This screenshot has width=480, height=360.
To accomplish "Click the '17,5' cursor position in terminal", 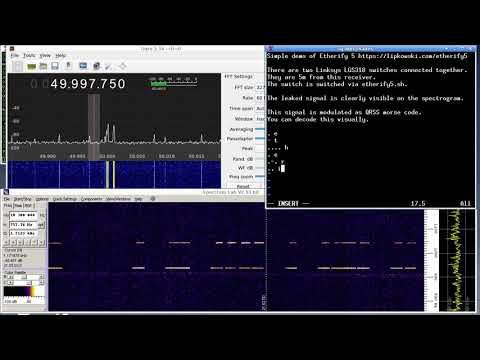I will click(x=418, y=203).
